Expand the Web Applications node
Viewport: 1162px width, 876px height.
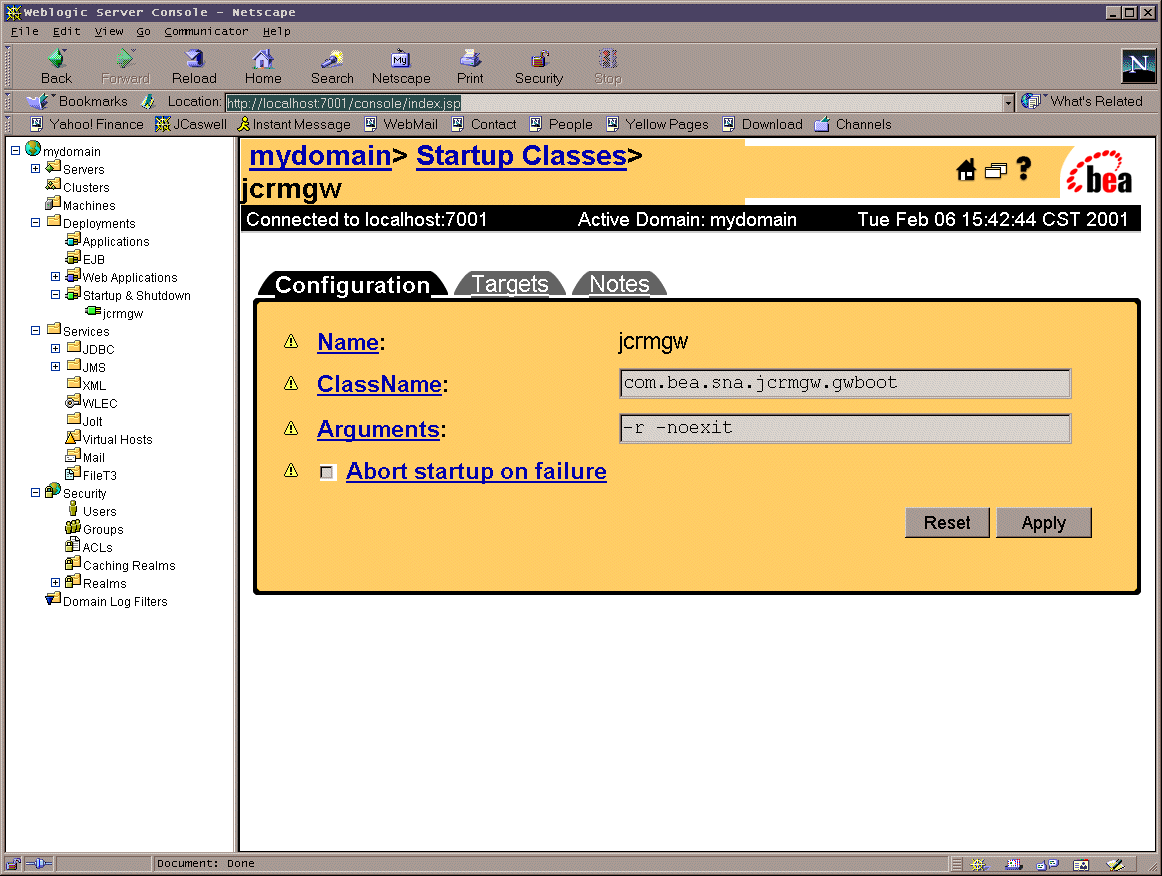55,276
